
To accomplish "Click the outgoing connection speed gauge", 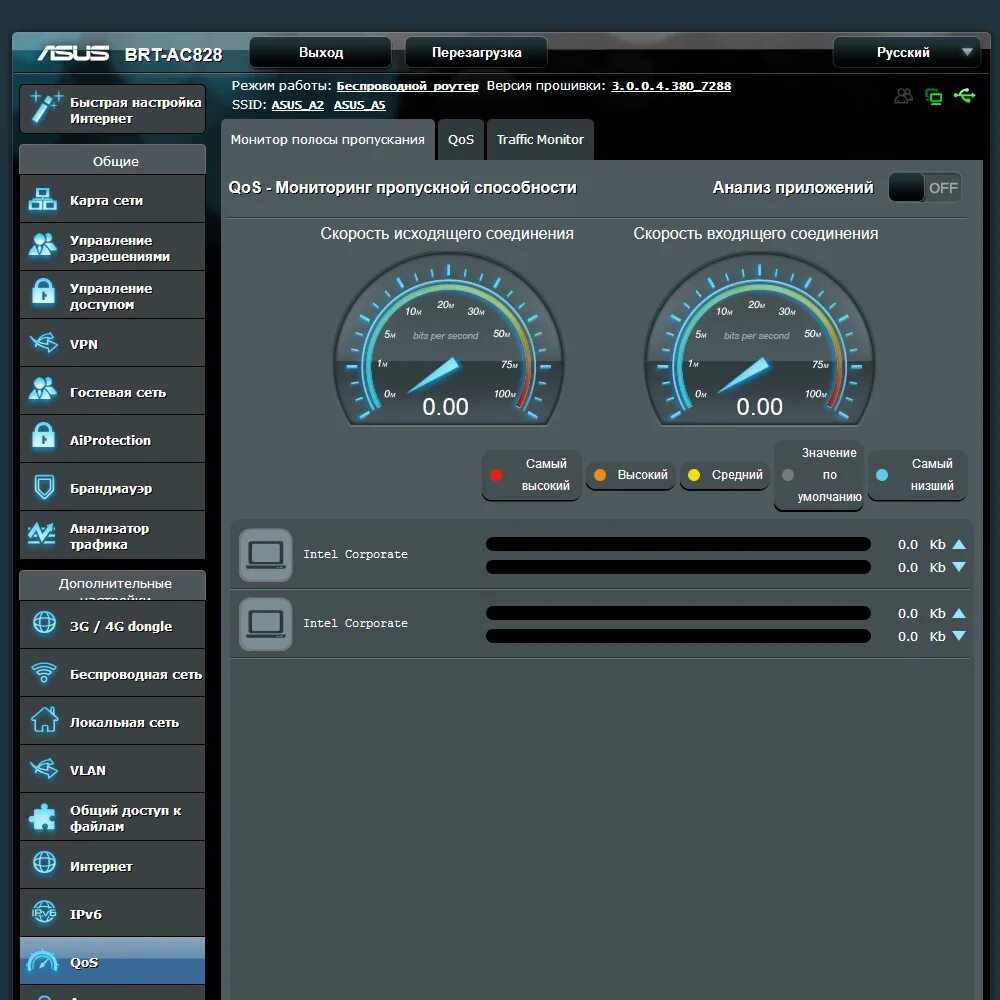I will (448, 341).
